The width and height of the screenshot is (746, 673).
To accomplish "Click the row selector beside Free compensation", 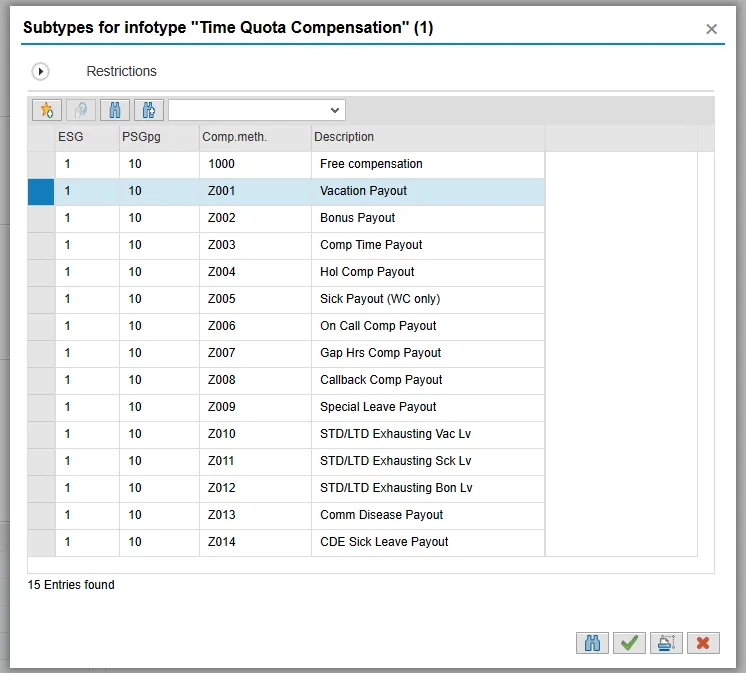I will click(41, 164).
